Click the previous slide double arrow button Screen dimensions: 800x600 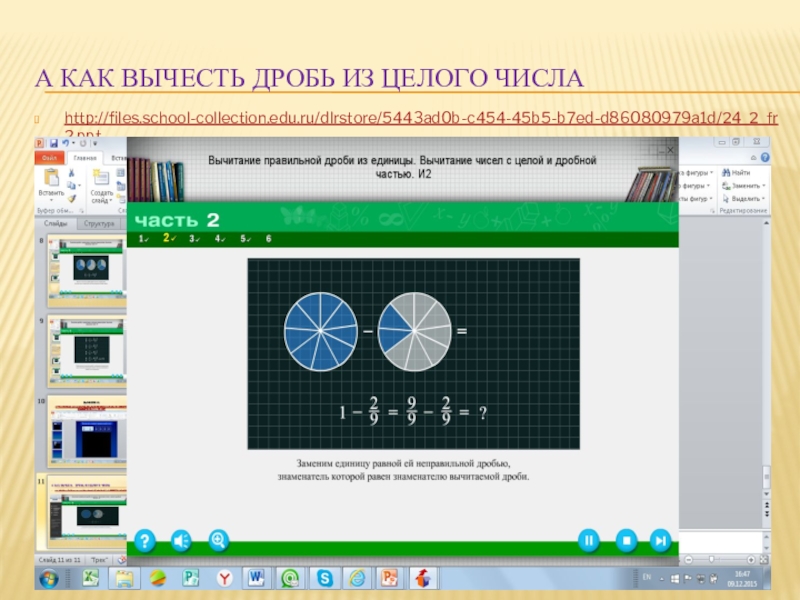pyautogui.click(x=766, y=505)
